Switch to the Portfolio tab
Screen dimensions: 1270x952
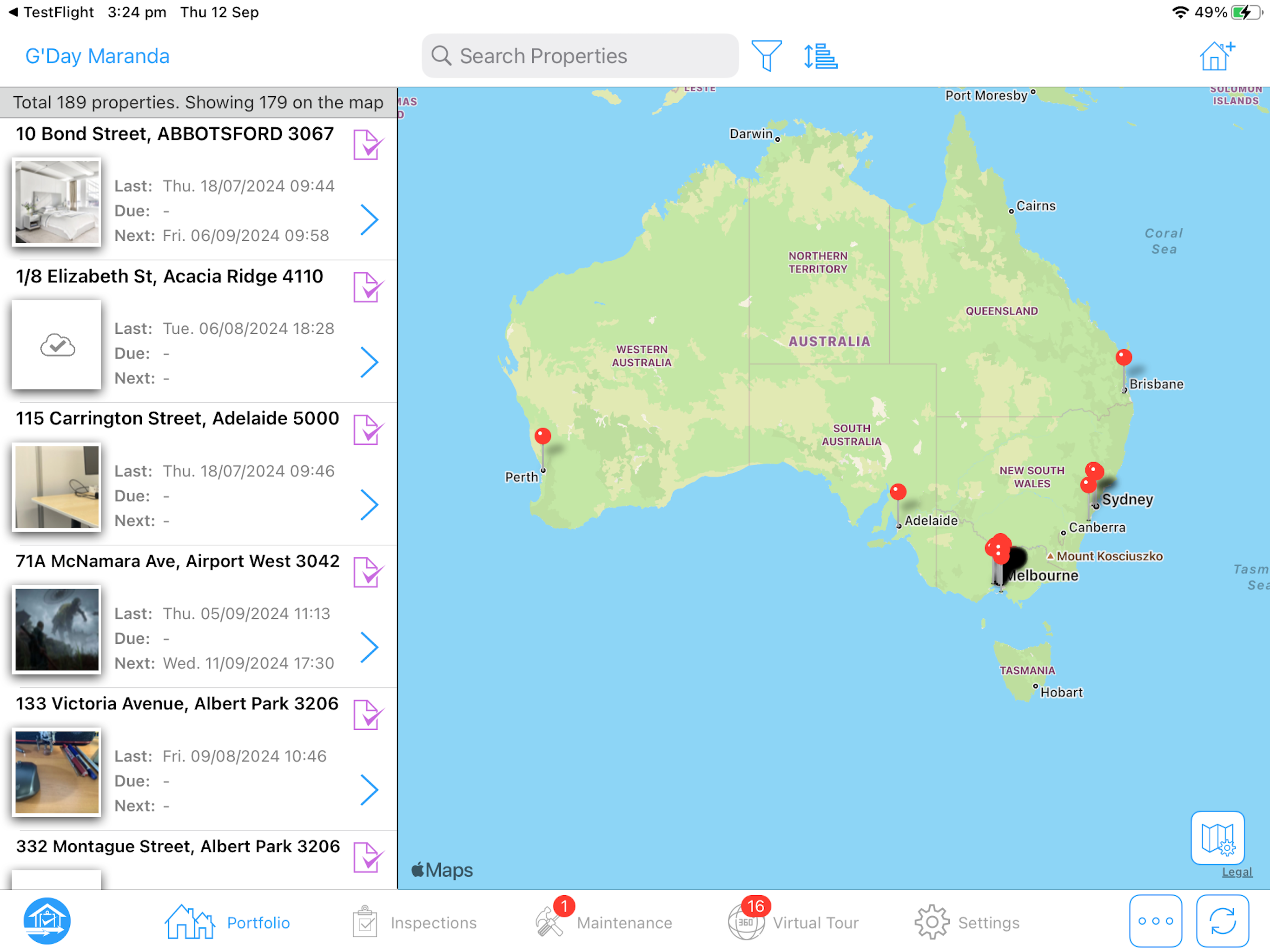tap(227, 922)
